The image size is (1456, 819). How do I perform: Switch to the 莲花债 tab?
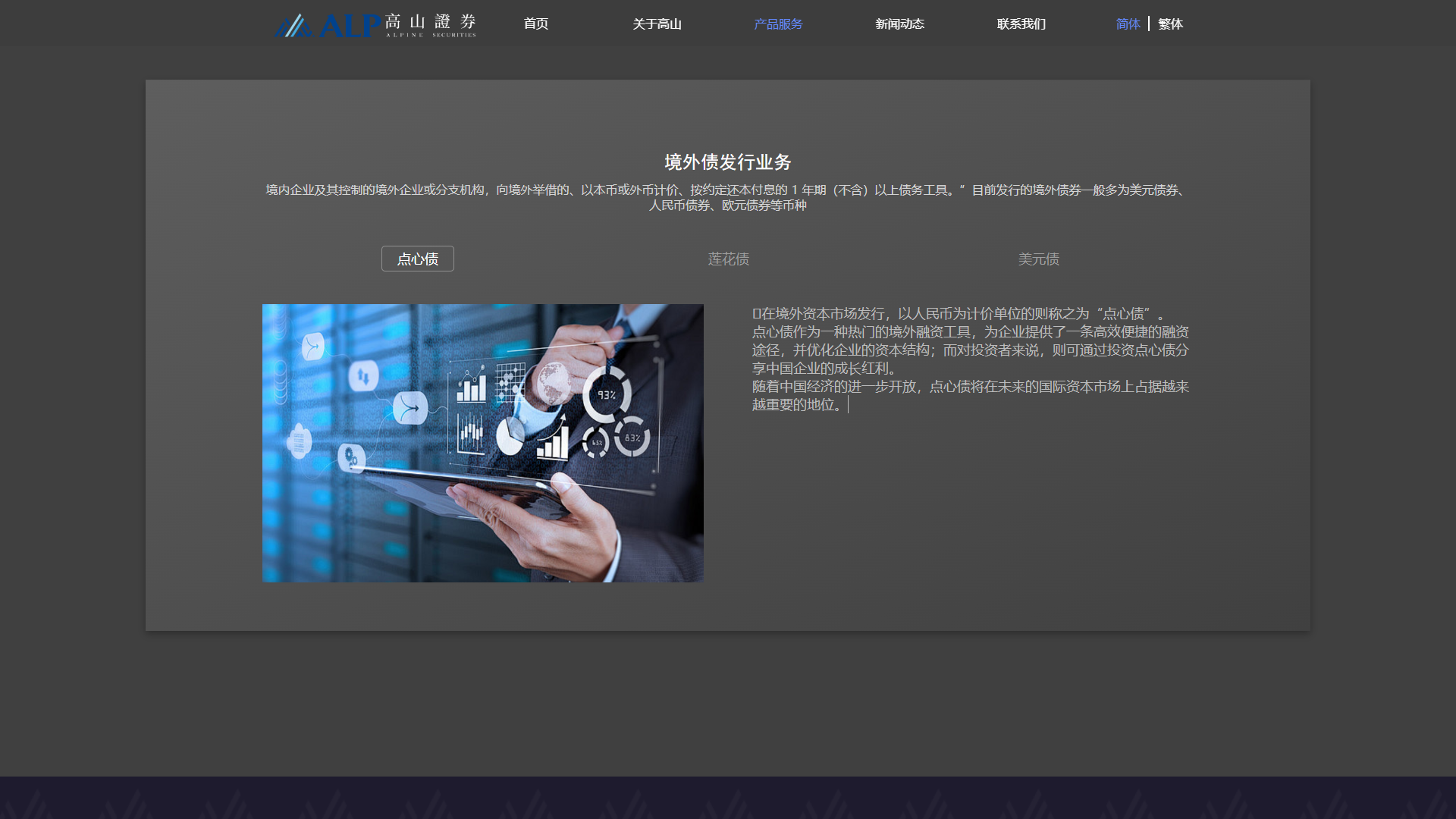[x=728, y=259]
